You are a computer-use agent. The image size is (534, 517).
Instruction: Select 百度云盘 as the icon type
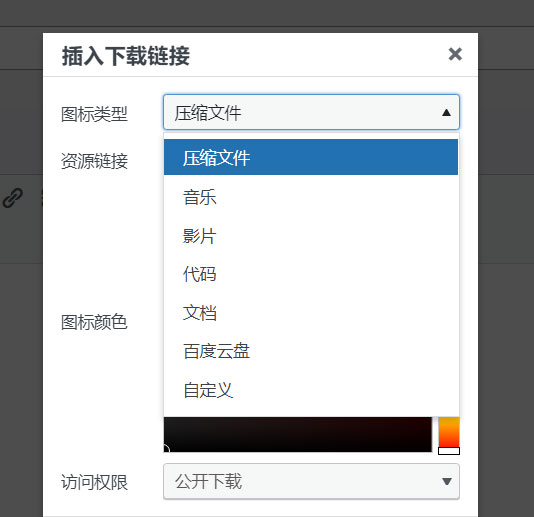click(311, 351)
